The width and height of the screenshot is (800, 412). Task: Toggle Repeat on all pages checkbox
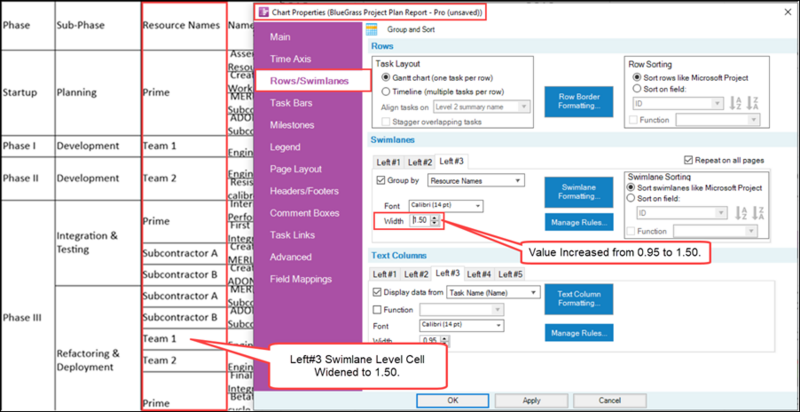pos(689,160)
